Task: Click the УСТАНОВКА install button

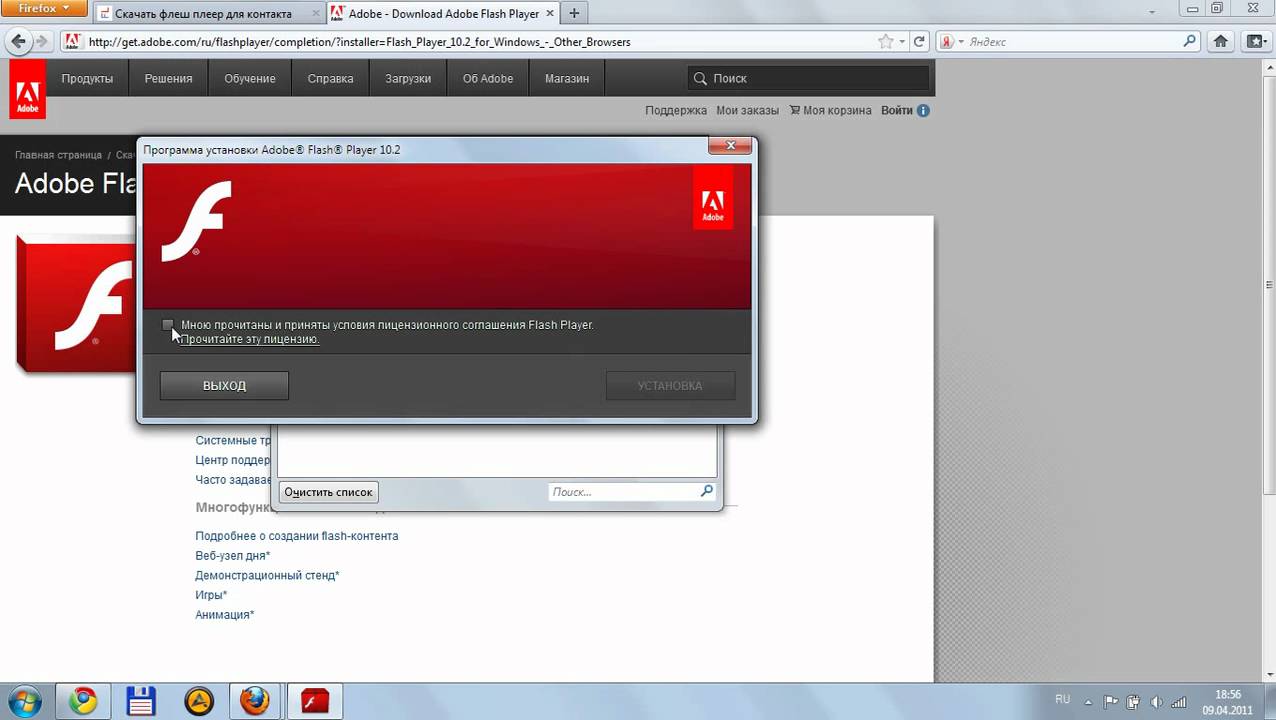Action: click(x=670, y=386)
